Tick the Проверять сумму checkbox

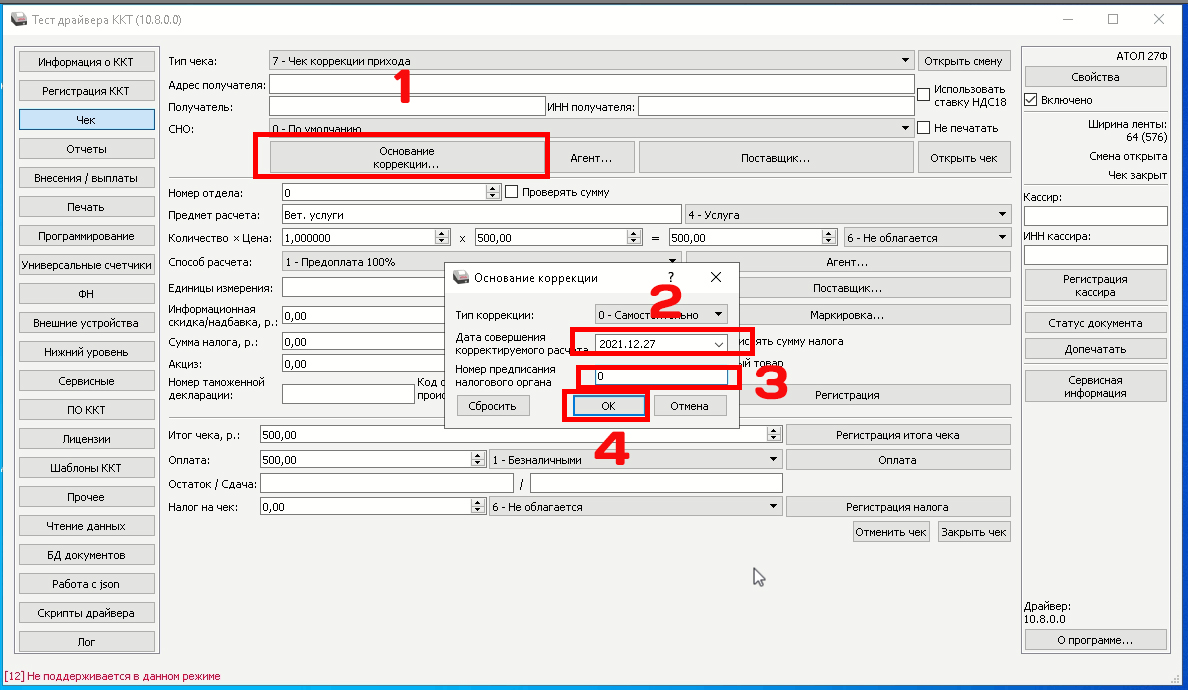[x=511, y=192]
